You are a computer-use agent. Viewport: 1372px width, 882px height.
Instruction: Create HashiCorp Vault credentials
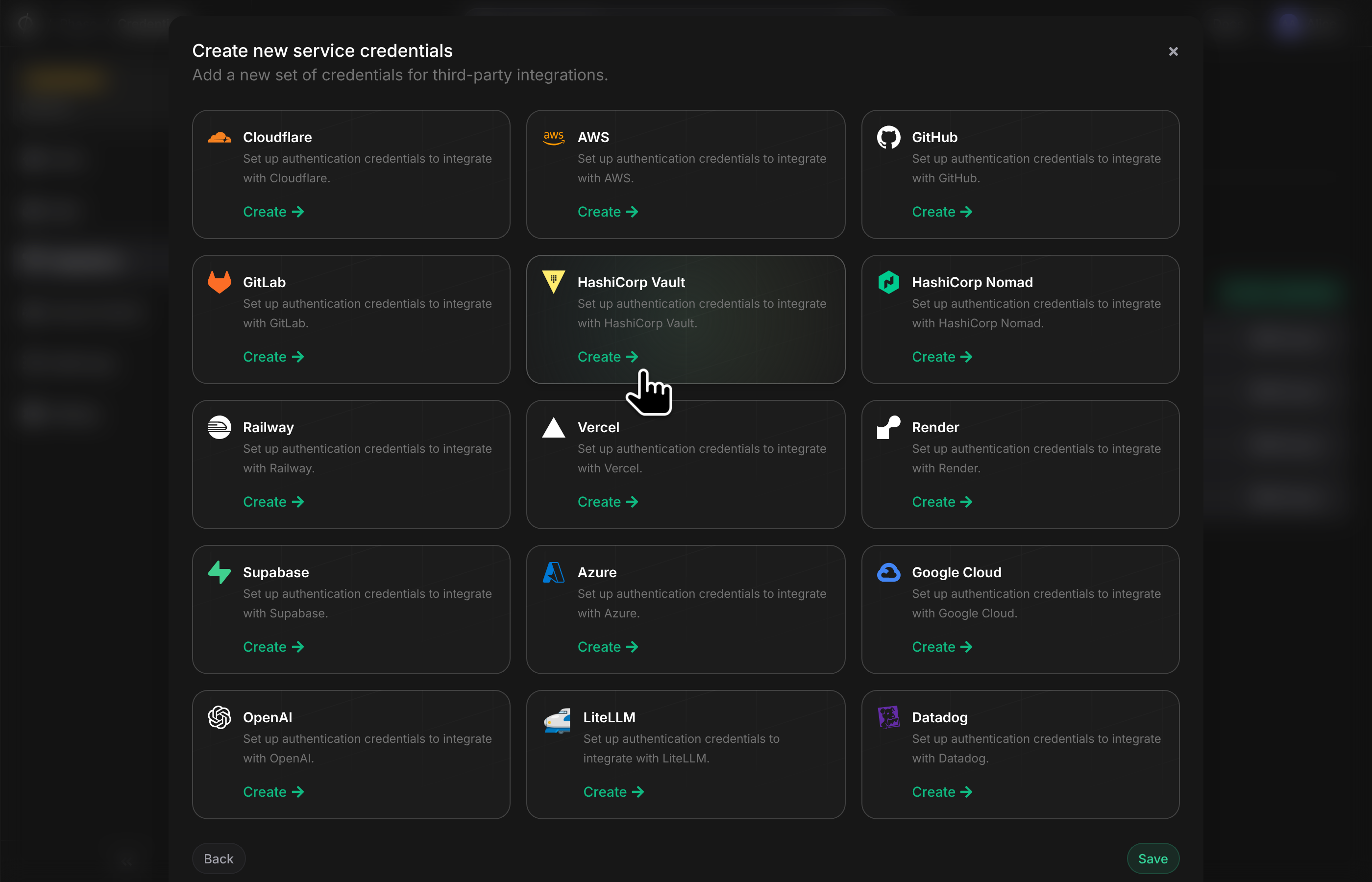608,357
